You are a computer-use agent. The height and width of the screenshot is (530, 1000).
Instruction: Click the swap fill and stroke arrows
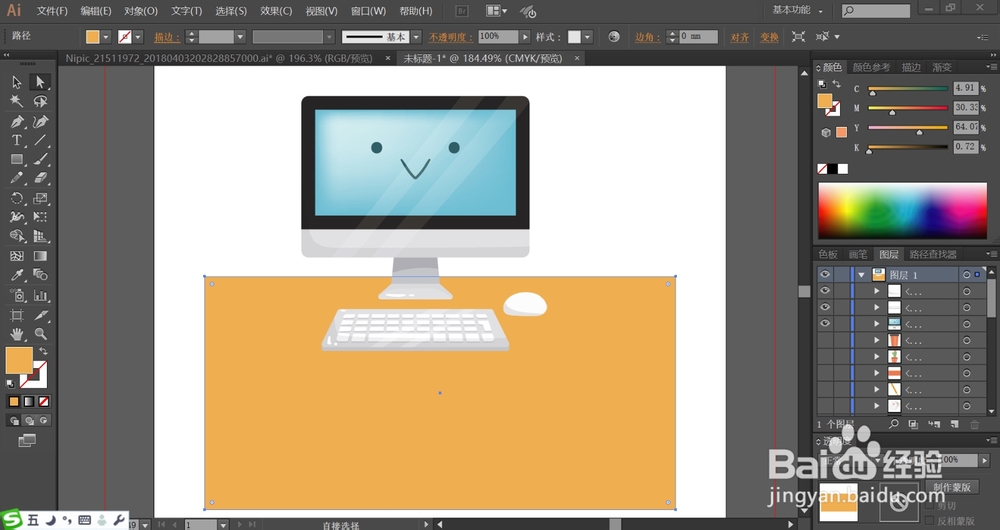point(43,351)
